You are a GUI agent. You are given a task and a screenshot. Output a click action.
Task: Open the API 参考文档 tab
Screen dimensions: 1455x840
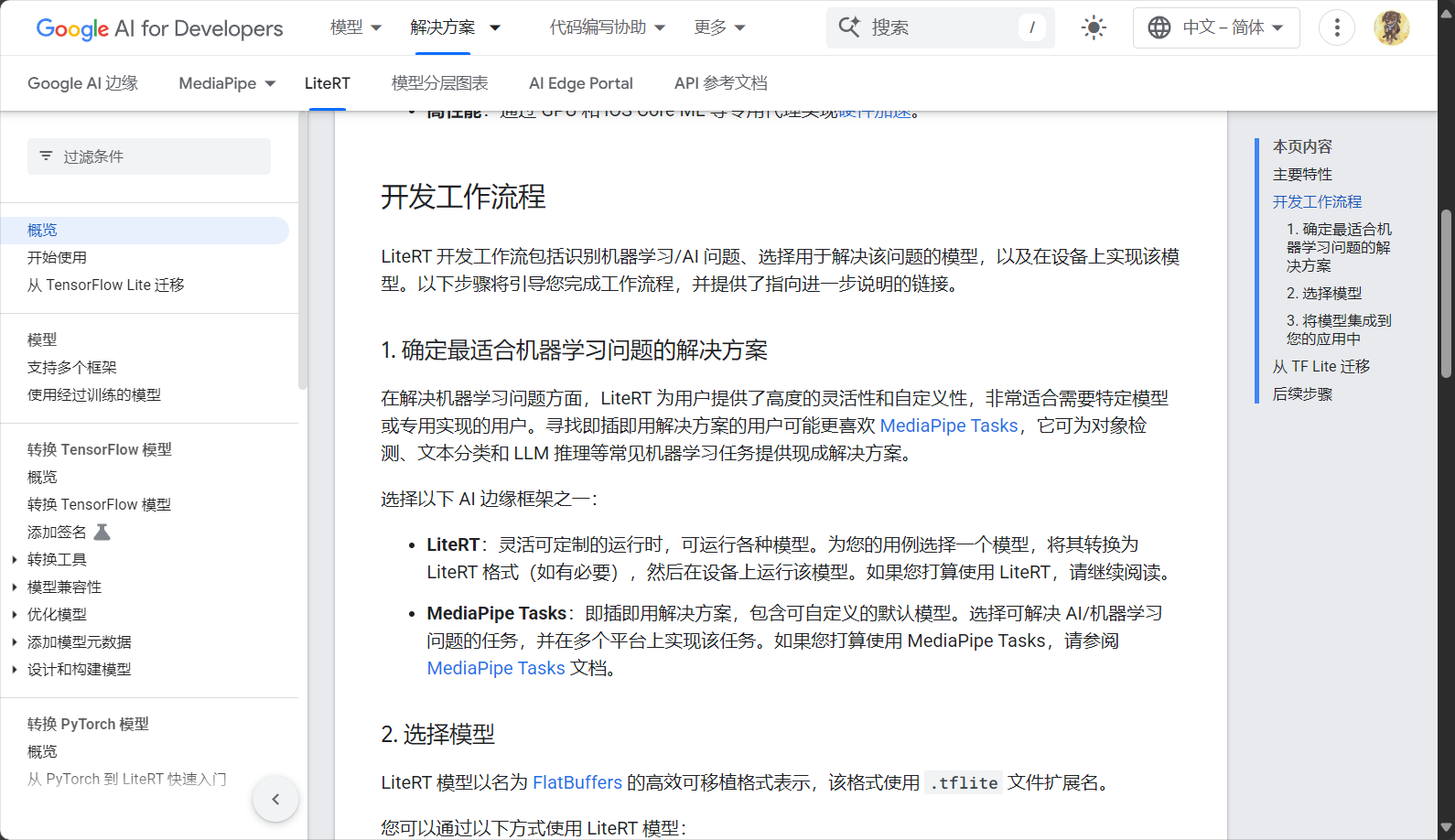click(x=720, y=83)
